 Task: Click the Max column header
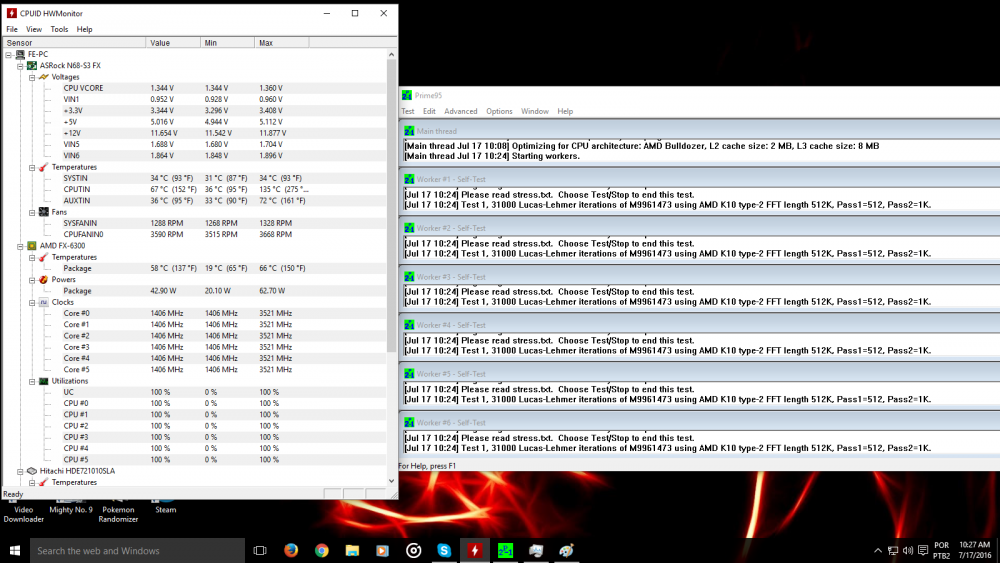pos(266,43)
